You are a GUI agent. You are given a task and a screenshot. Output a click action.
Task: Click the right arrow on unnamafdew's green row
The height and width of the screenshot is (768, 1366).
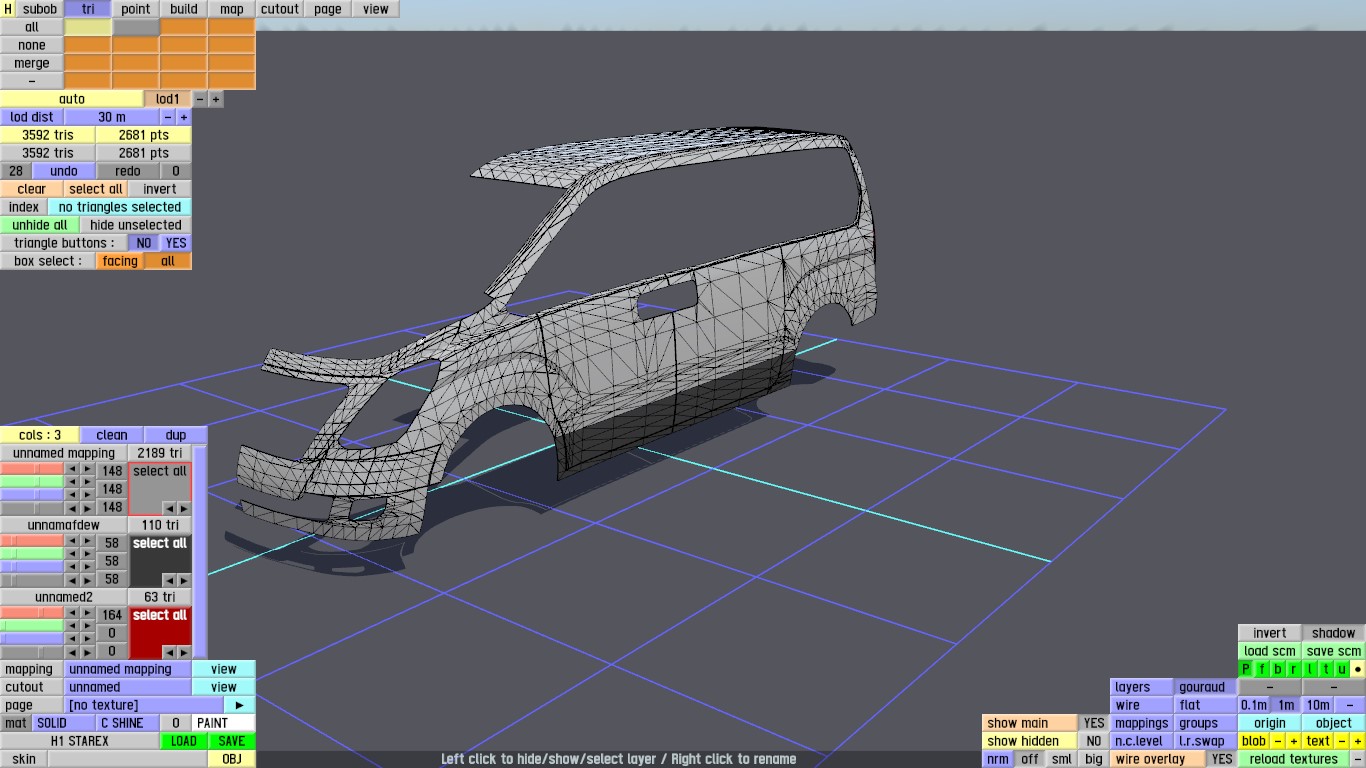click(88, 553)
